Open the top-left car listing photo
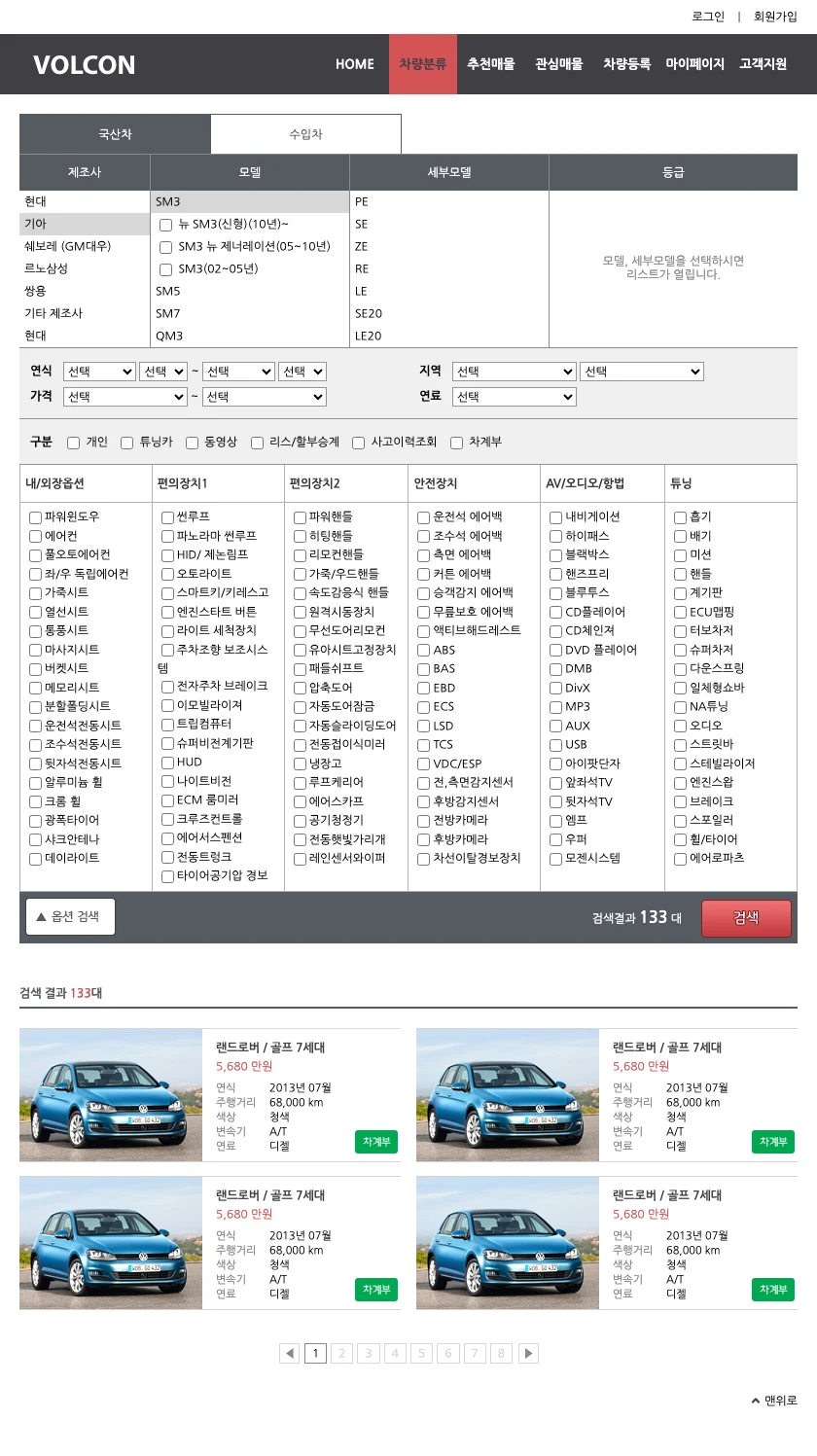Viewport: 817px width, 1456px height. click(x=111, y=1095)
